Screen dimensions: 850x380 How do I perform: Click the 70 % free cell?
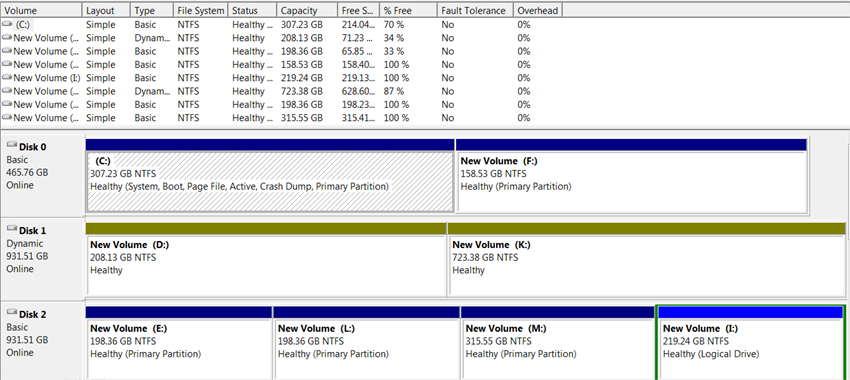pyautogui.click(x=394, y=24)
